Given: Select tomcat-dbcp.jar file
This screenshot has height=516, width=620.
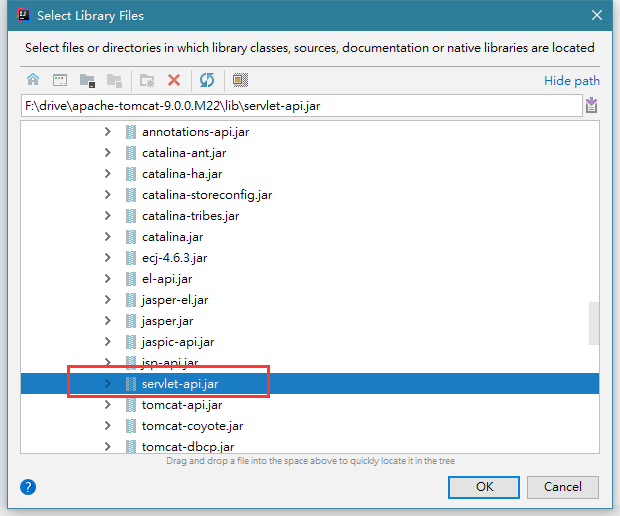Looking at the screenshot, I should tap(188, 446).
